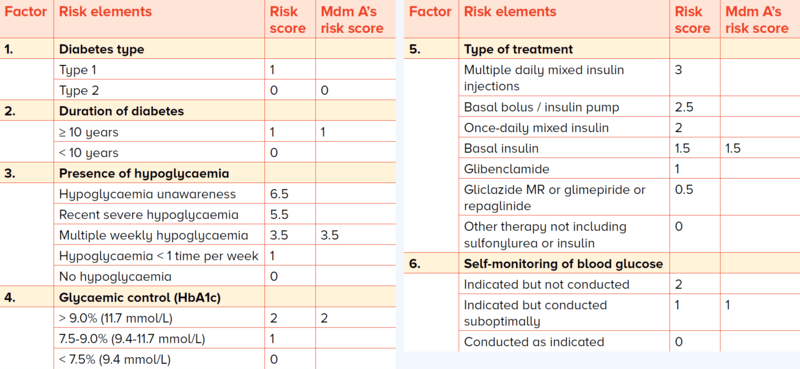
Task: Click the 'Type of treatment' heading
Action: (518, 50)
